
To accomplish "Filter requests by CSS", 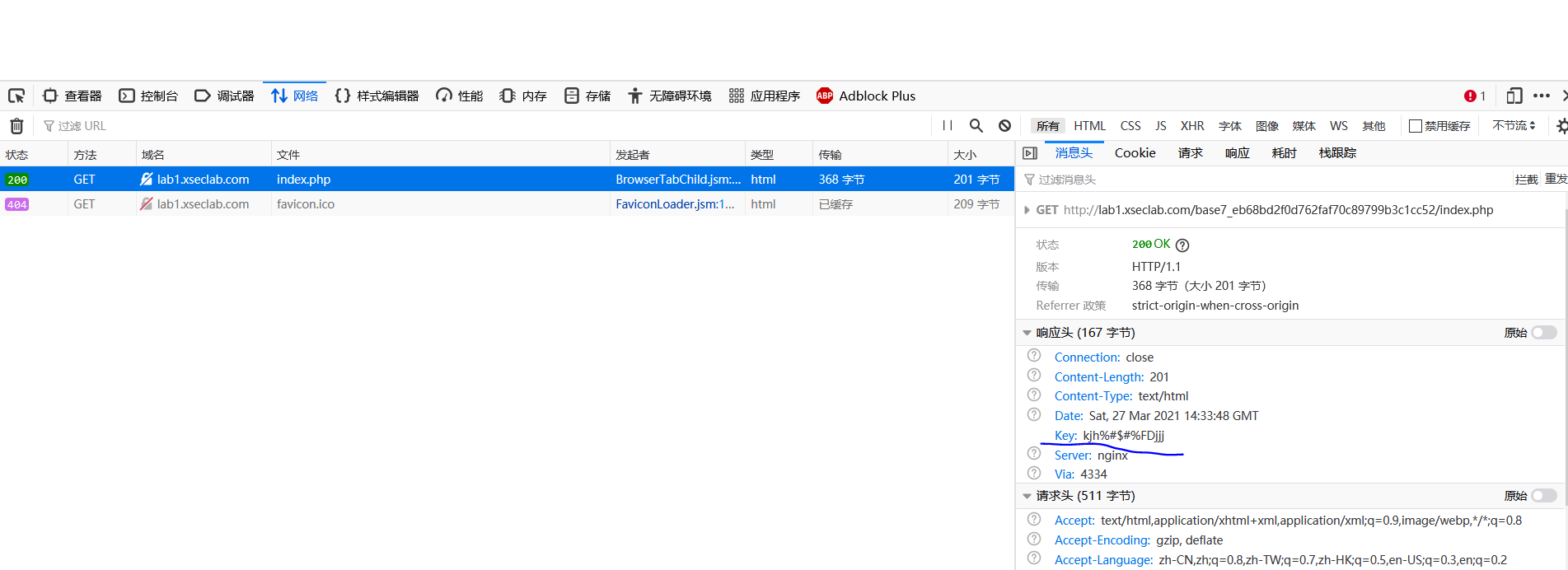I will point(1130,126).
